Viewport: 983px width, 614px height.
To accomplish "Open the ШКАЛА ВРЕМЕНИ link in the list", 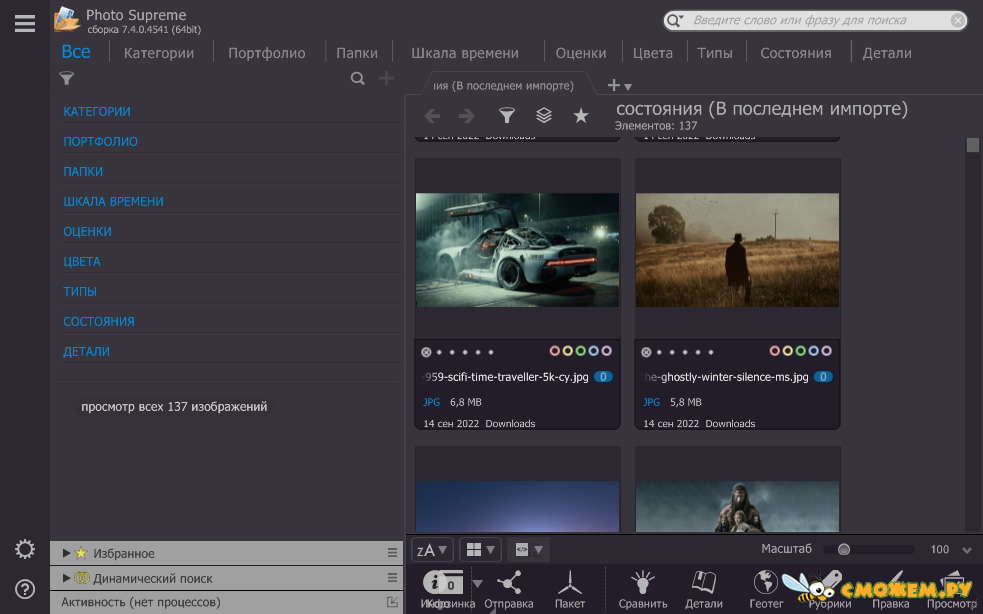I will (113, 202).
